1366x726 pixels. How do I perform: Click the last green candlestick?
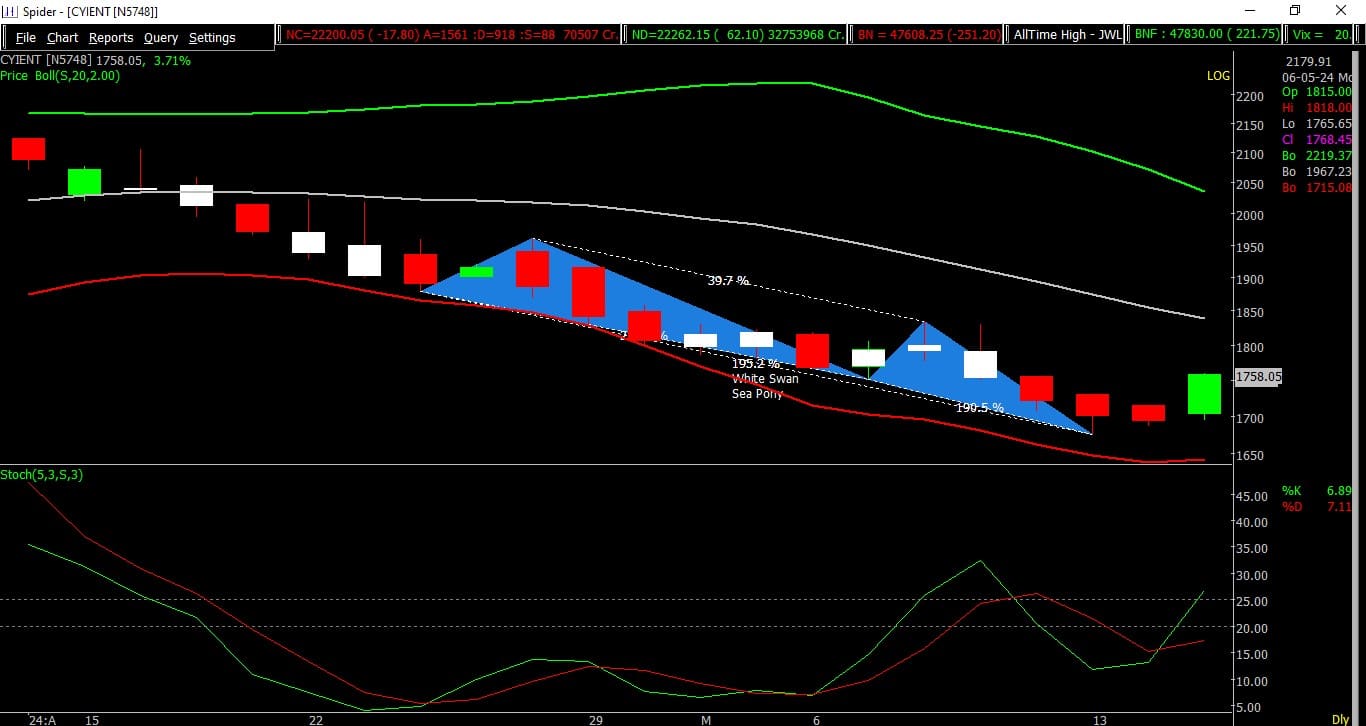1204,394
